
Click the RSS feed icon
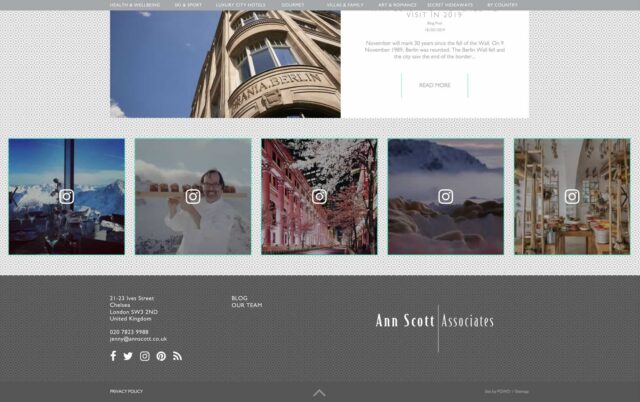pyautogui.click(x=177, y=356)
